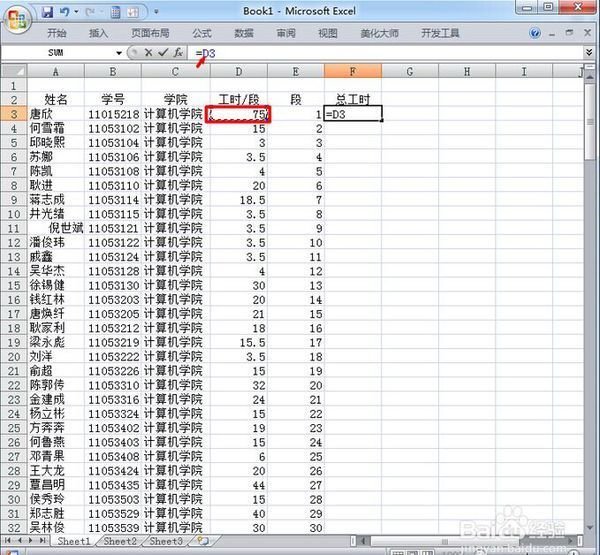
Task: Open the undo history dropdown arrow
Action: pyautogui.click(x=76, y=12)
